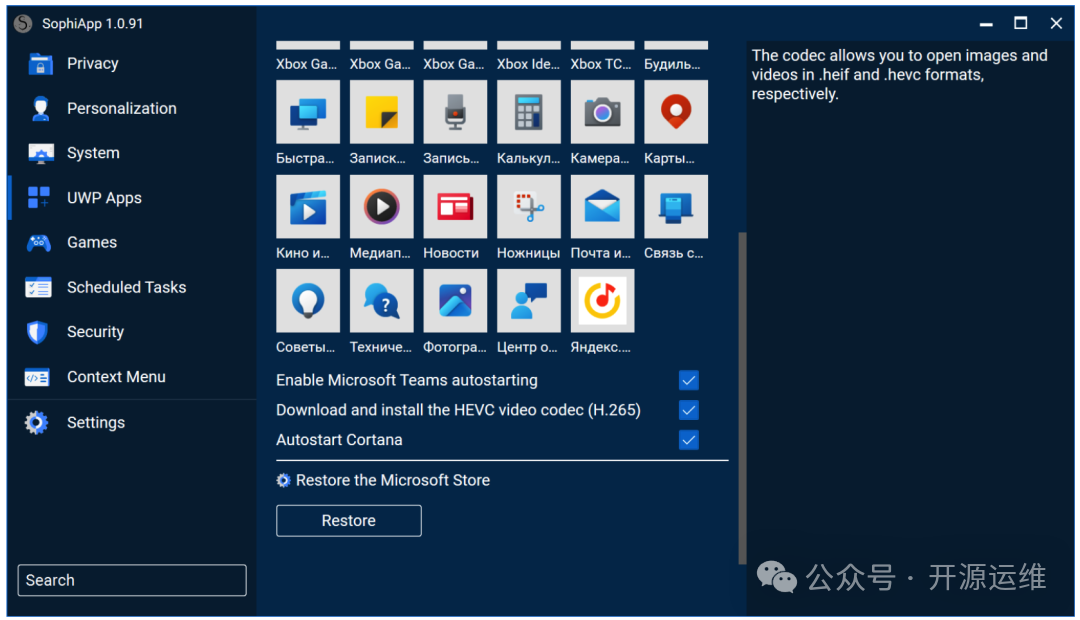Uncheck Enable Microsoft Teams autostarting
This screenshot has height=620, width=1080.
coord(688,380)
